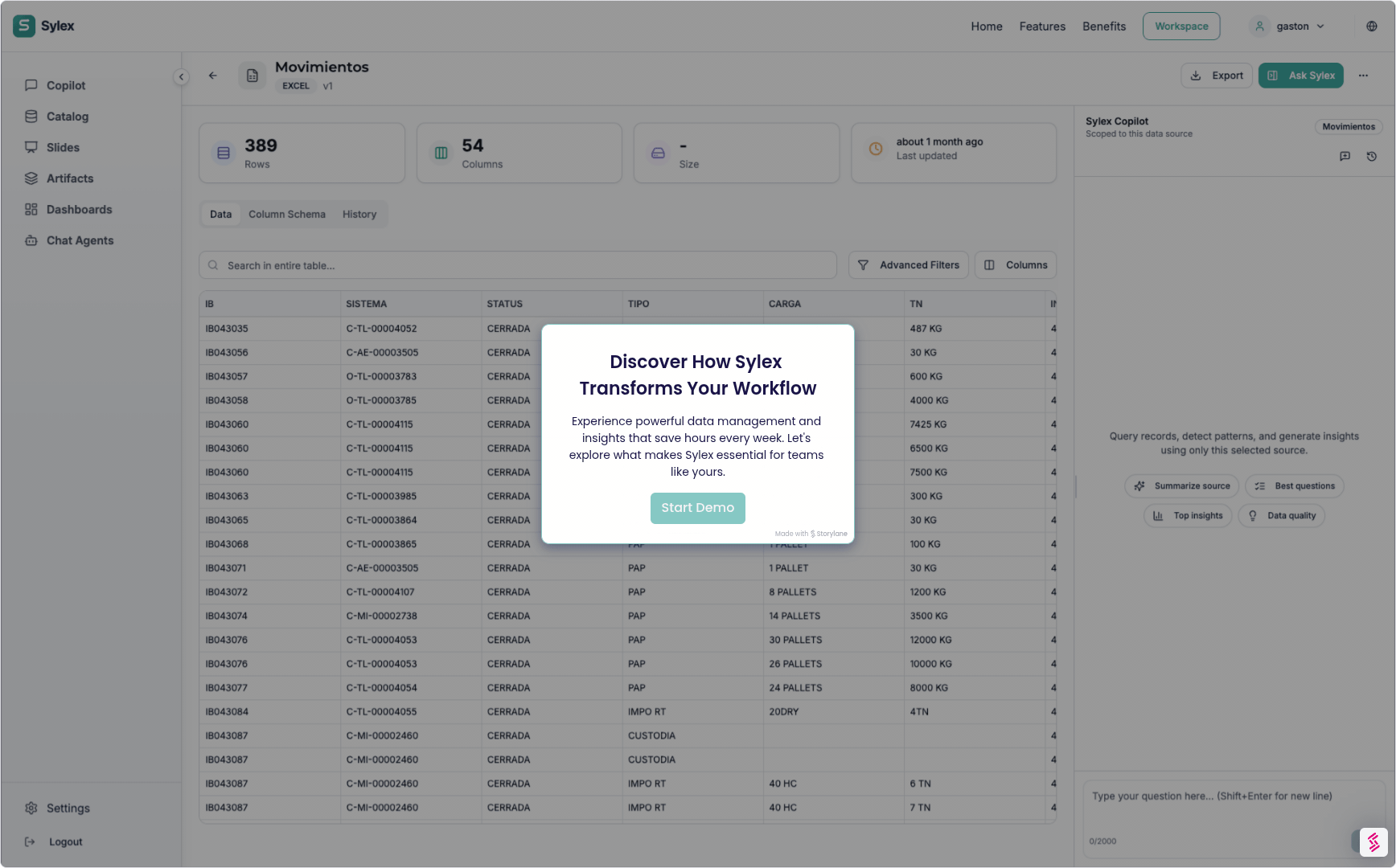The height and width of the screenshot is (868, 1396).
Task: Click the search in entire table field
Action: click(x=518, y=265)
